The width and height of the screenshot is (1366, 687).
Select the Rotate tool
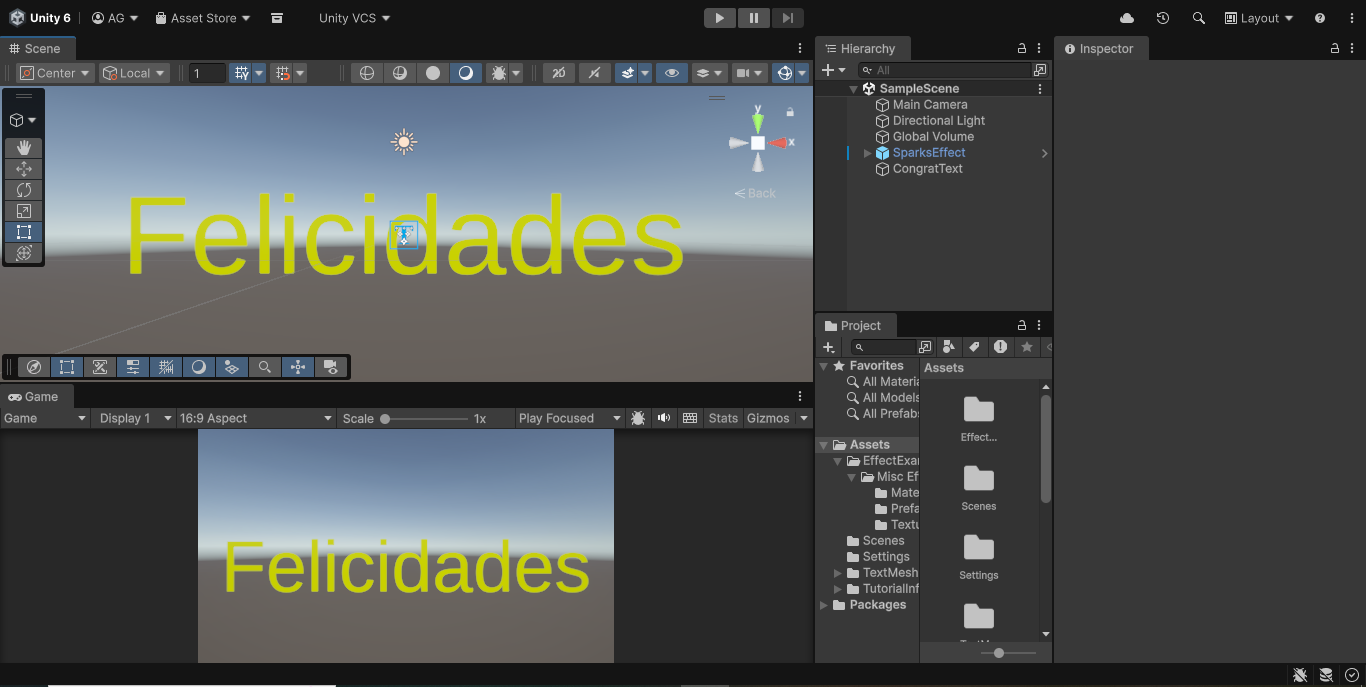click(24, 190)
